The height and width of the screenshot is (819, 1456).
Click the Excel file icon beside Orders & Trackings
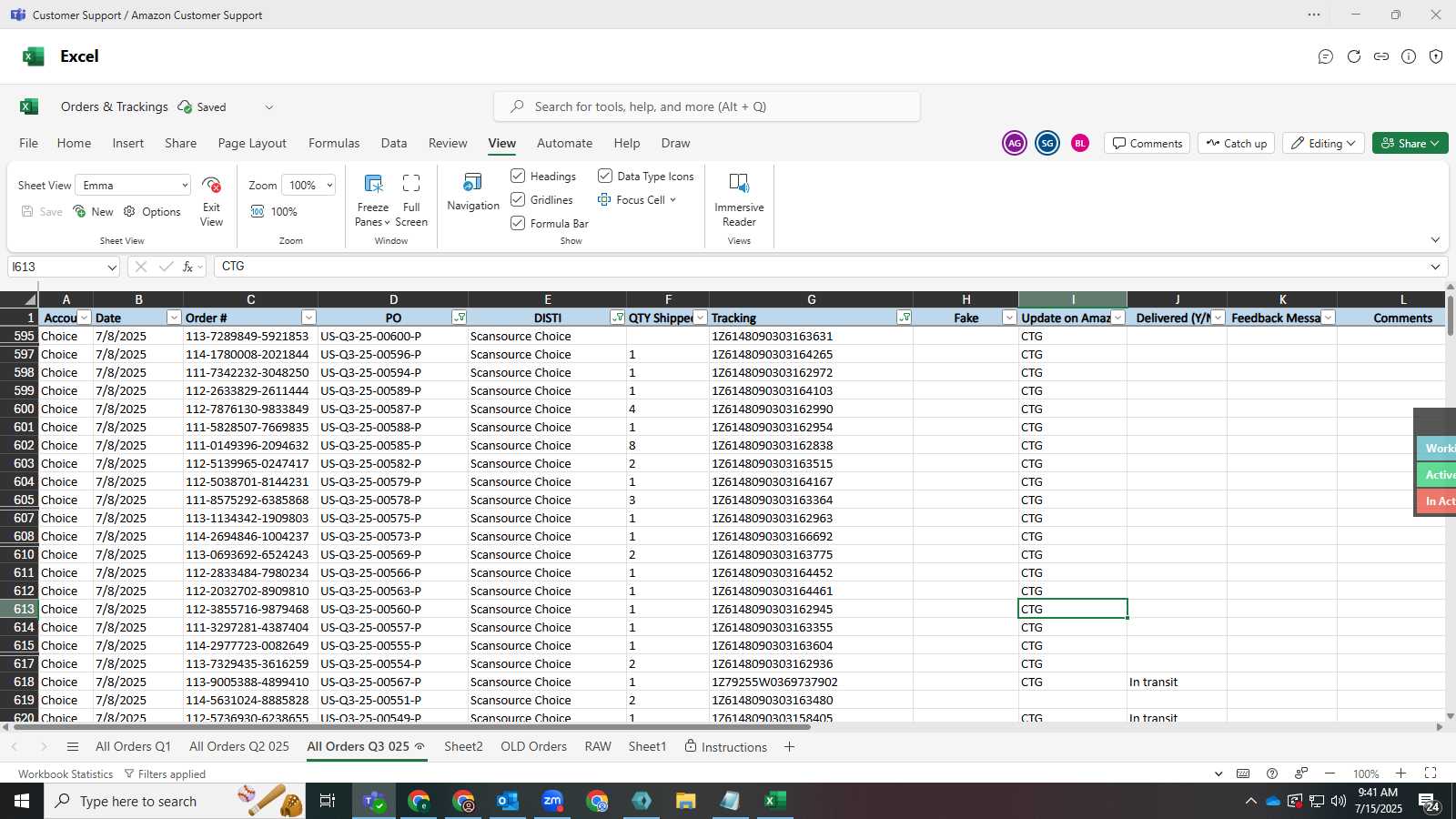point(29,106)
